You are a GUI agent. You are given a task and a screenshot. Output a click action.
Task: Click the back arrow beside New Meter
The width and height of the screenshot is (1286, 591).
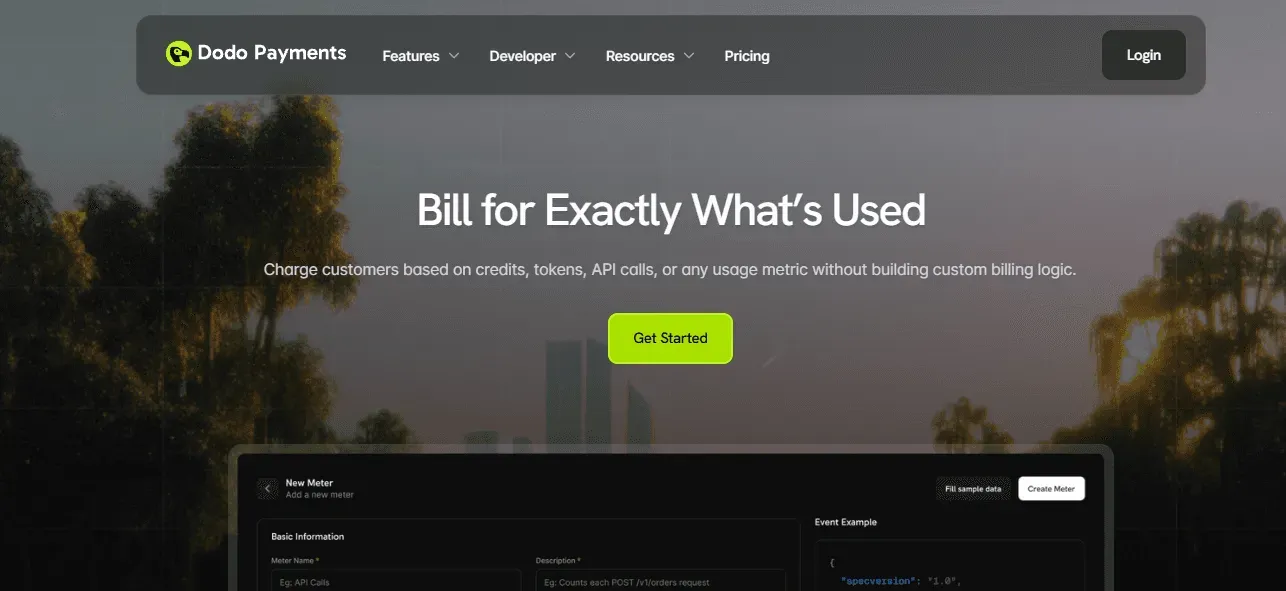[267, 488]
